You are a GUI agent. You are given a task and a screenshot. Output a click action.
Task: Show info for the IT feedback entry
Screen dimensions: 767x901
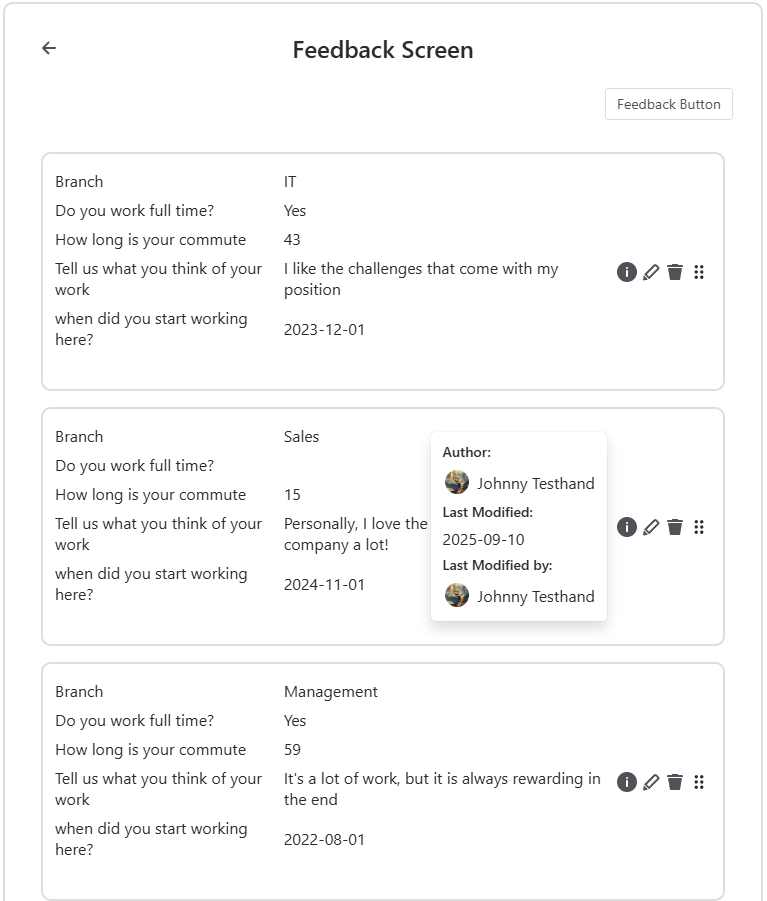[627, 272]
